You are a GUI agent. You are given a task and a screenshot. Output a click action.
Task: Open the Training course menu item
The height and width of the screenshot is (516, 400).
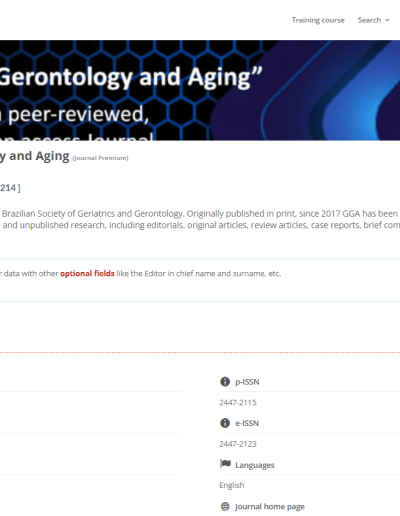coord(318,20)
